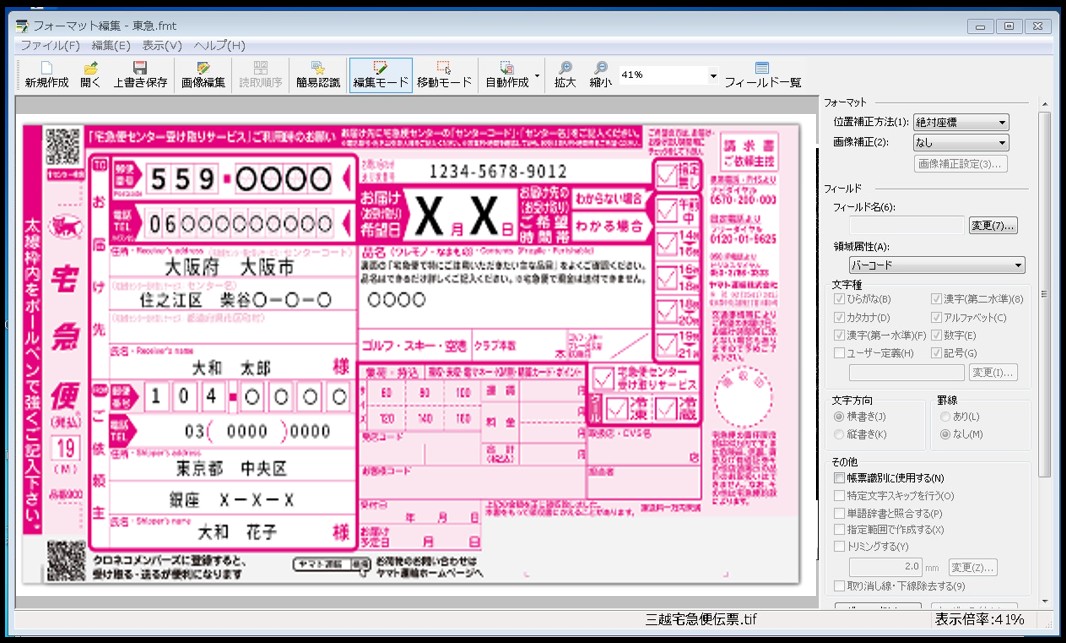Toggle the ひらがな(B) checkbox
The image size is (1066, 643).
point(840,299)
